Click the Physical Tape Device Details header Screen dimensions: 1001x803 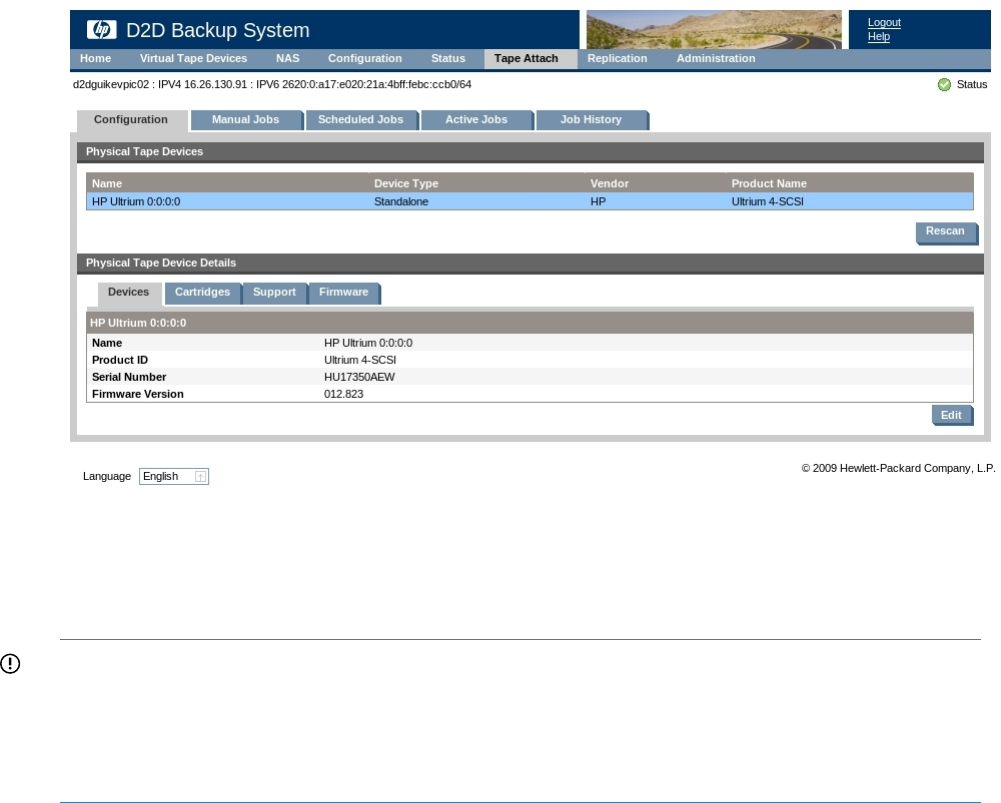coord(530,263)
